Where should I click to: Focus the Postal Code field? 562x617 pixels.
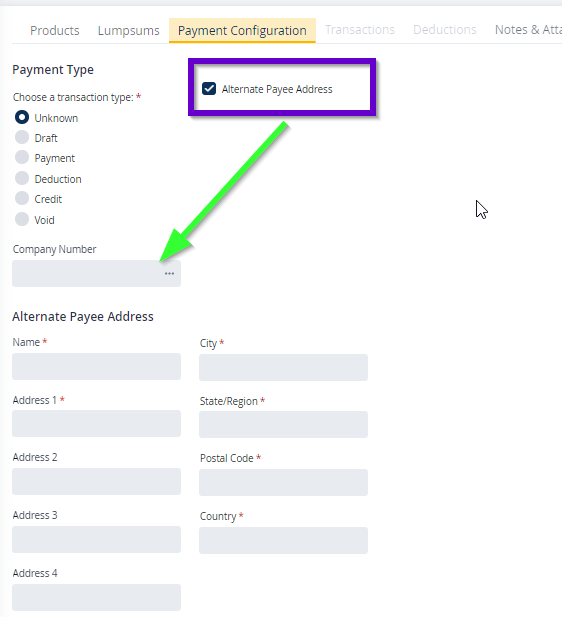(283, 482)
